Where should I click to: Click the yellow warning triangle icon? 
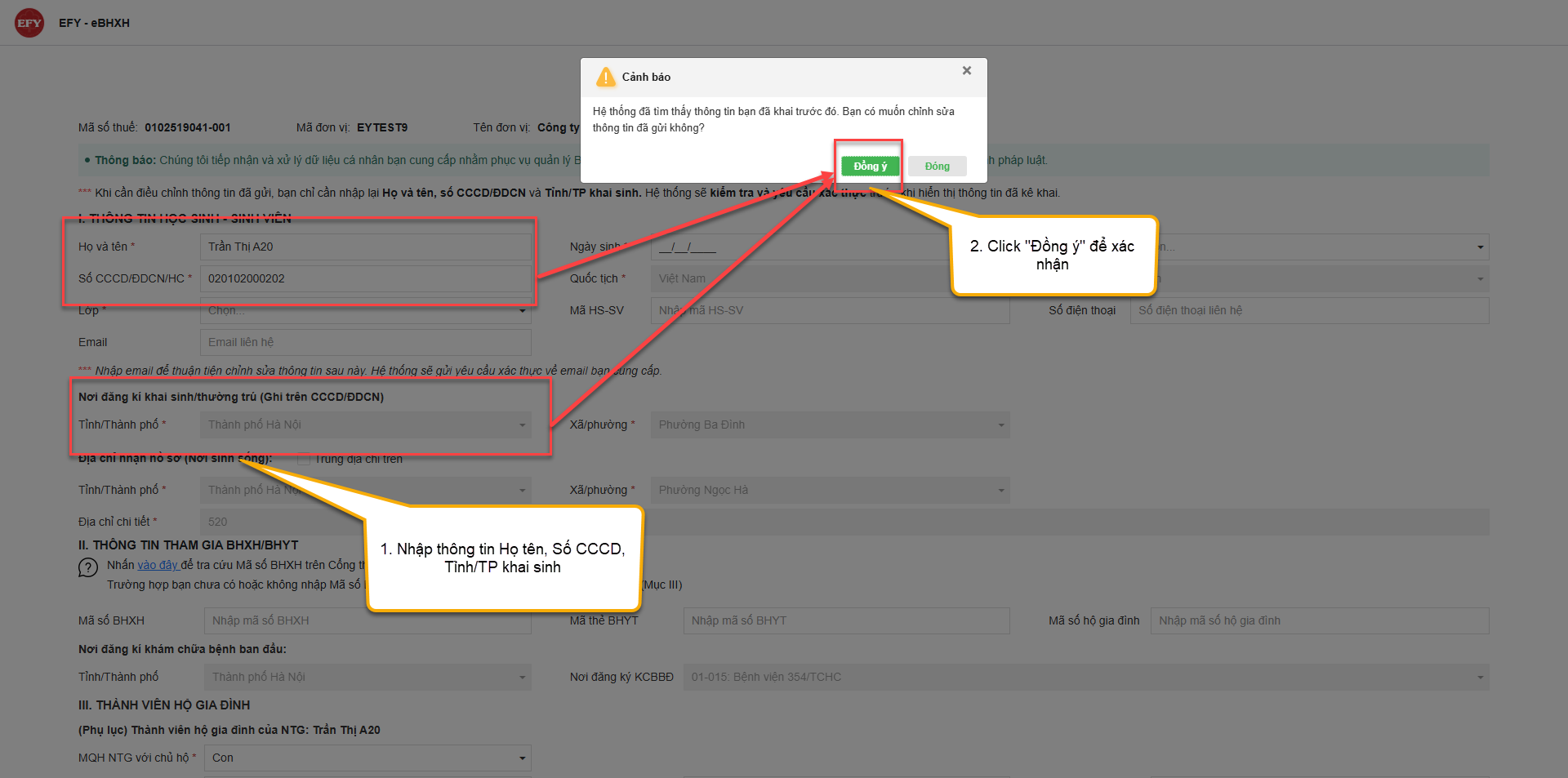[606, 77]
